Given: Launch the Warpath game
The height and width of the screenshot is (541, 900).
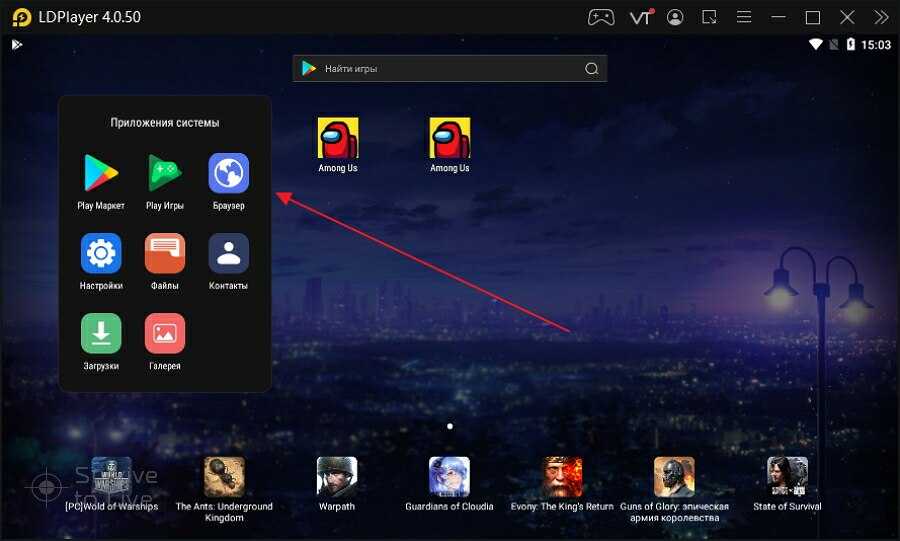Looking at the screenshot, I should tap(337, 477).
